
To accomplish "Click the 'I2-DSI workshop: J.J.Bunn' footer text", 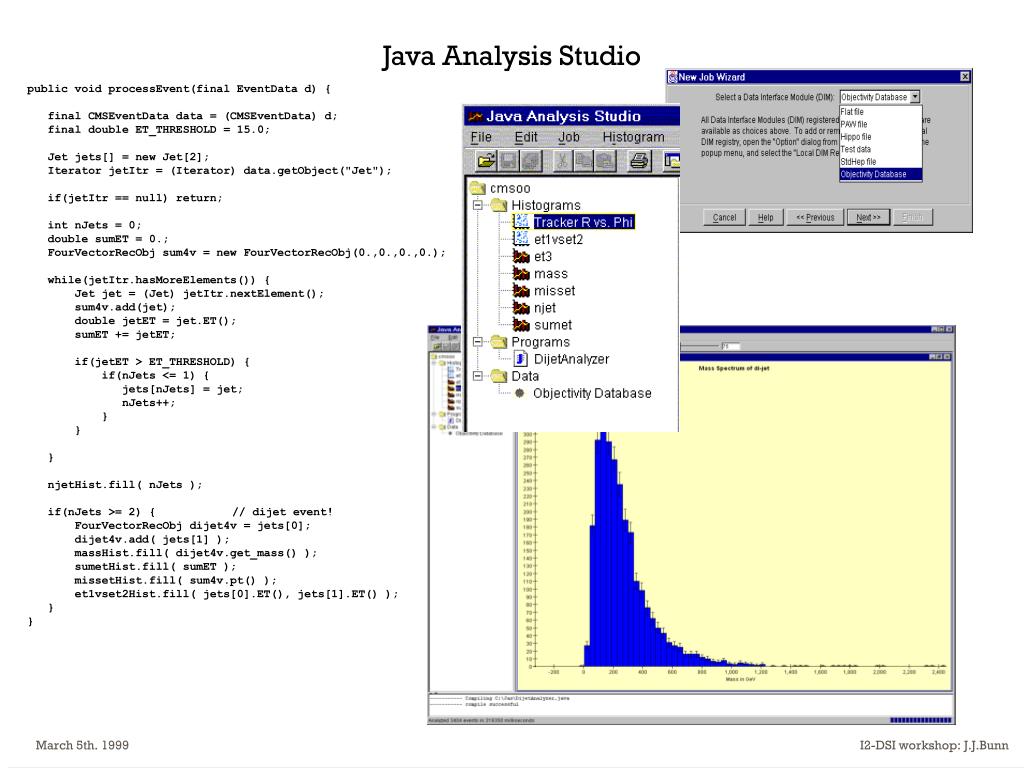I will (934, 745).
